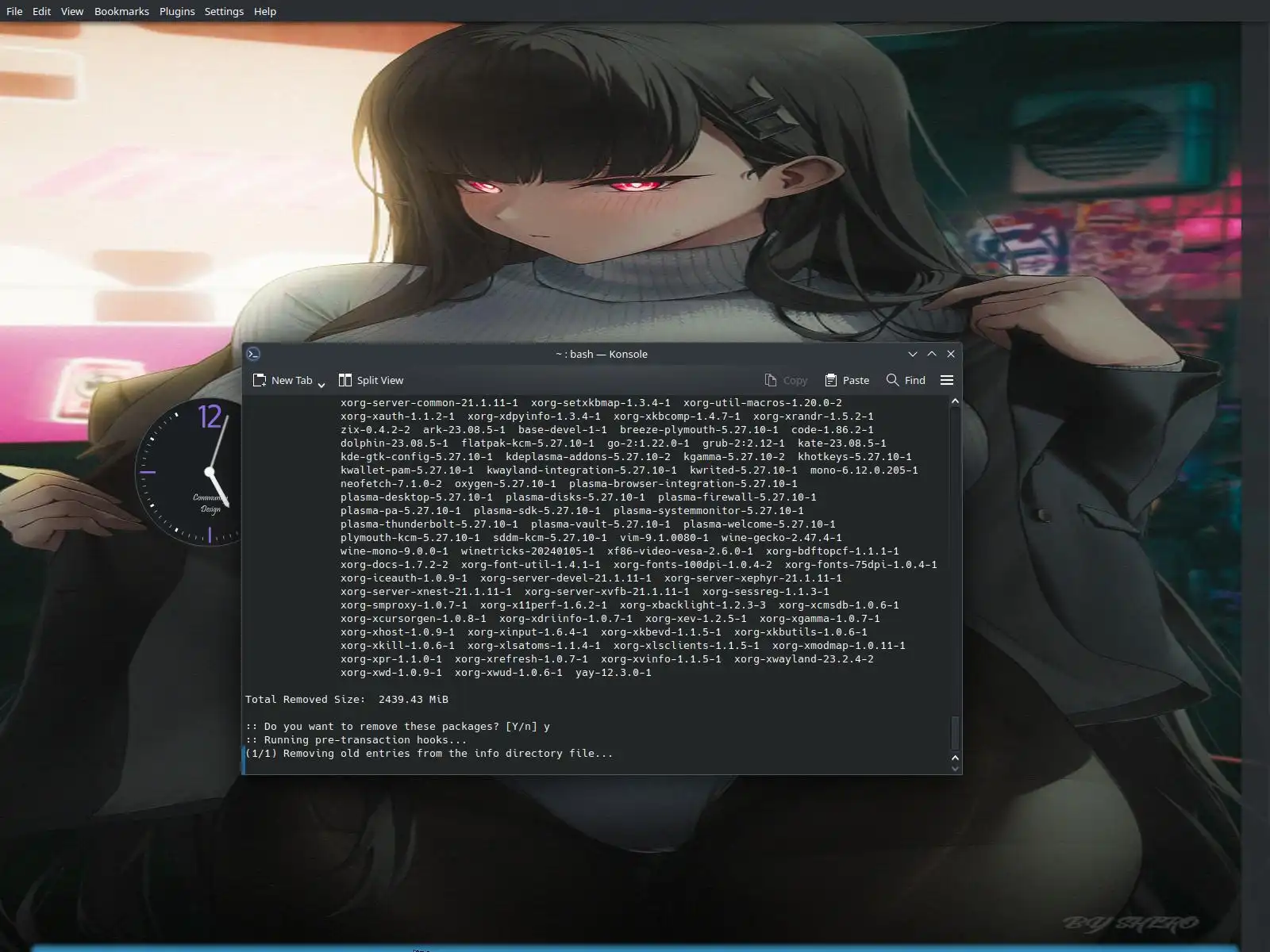Open the Edit menu

(x=41, y=11)
